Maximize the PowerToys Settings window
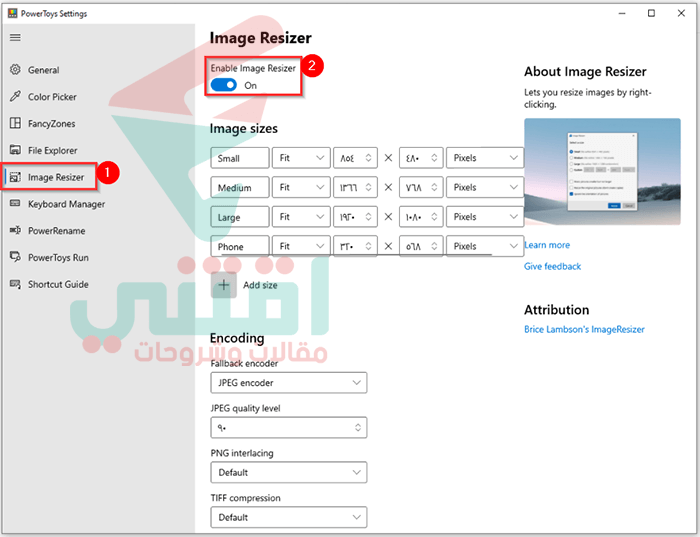700x537 pixels. coord(651,13)
